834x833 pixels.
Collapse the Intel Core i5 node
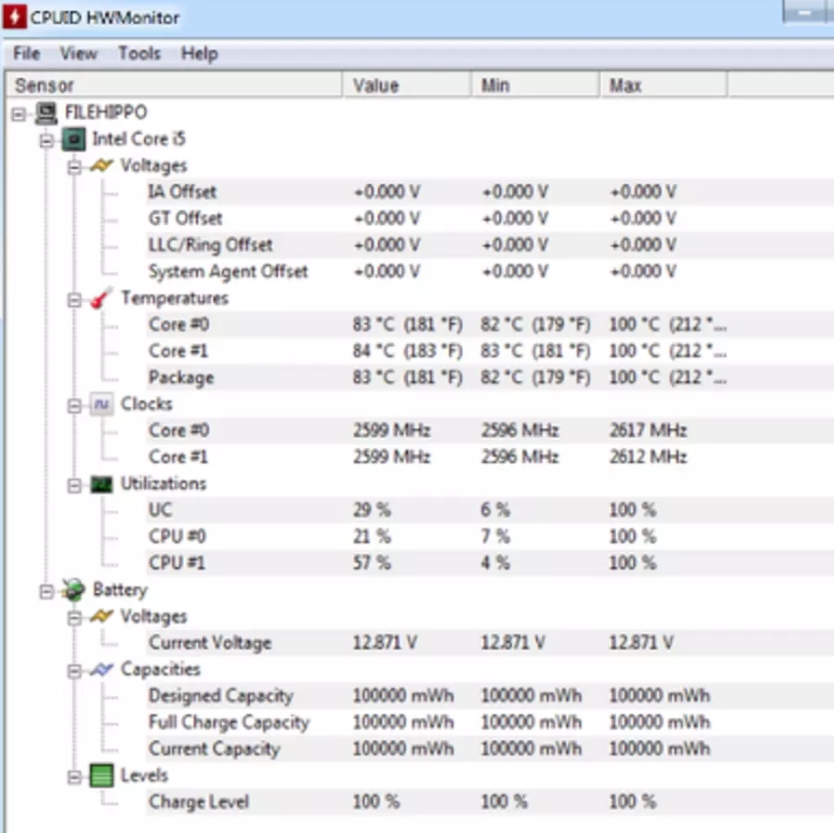tap(47, 140)
